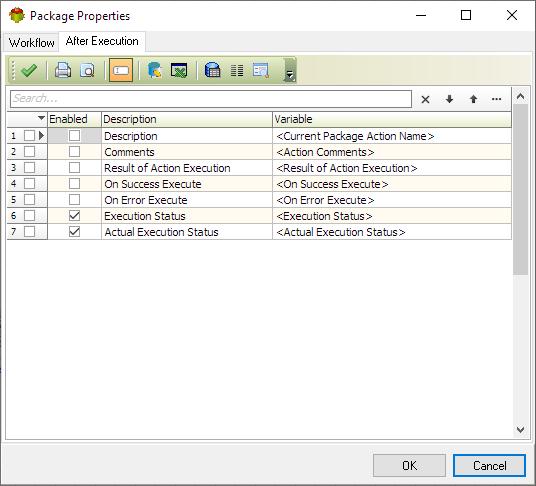Select row 5 selector checkbox

click(29, 200)
